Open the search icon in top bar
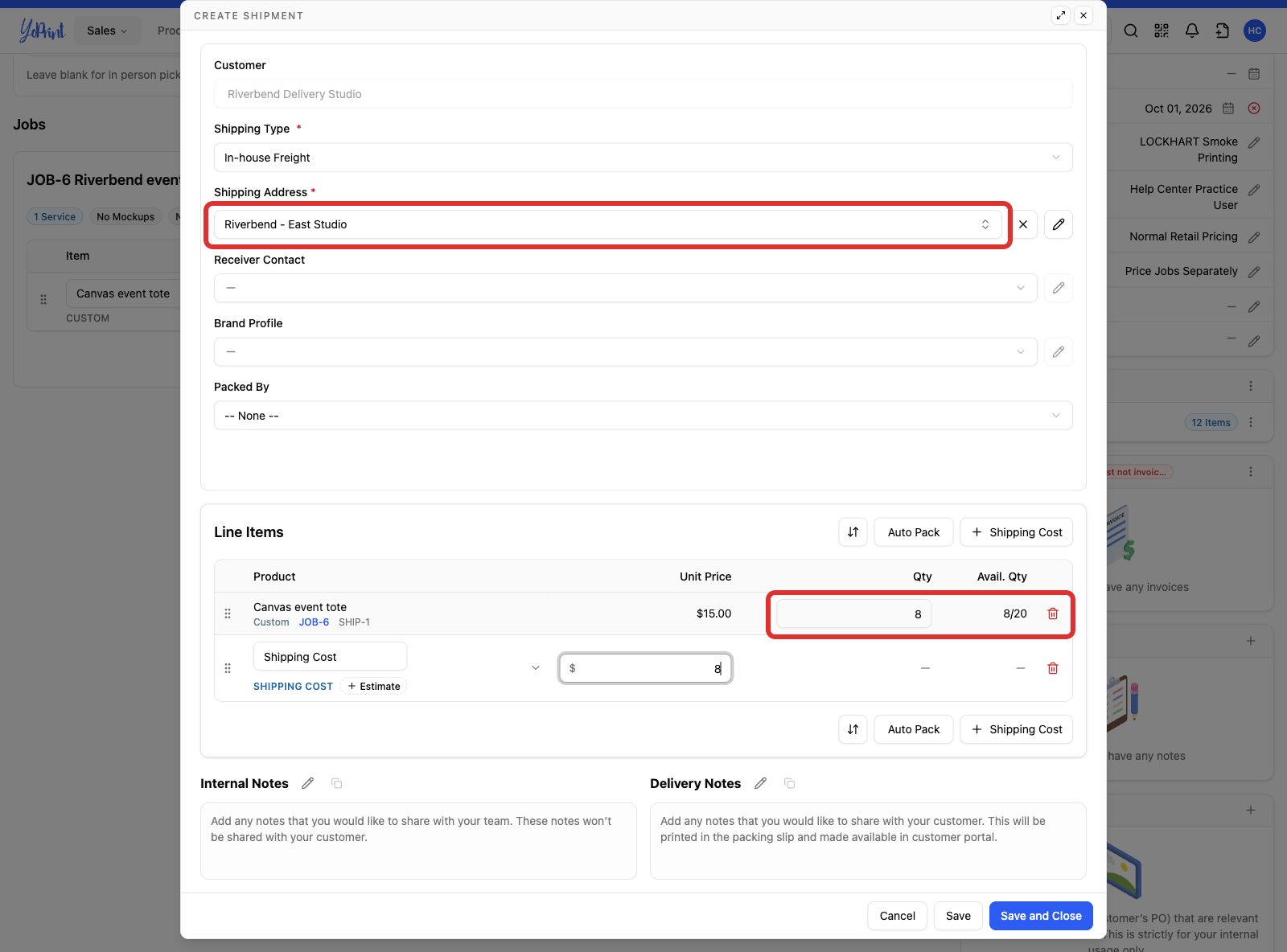 tap(1131, 31)
